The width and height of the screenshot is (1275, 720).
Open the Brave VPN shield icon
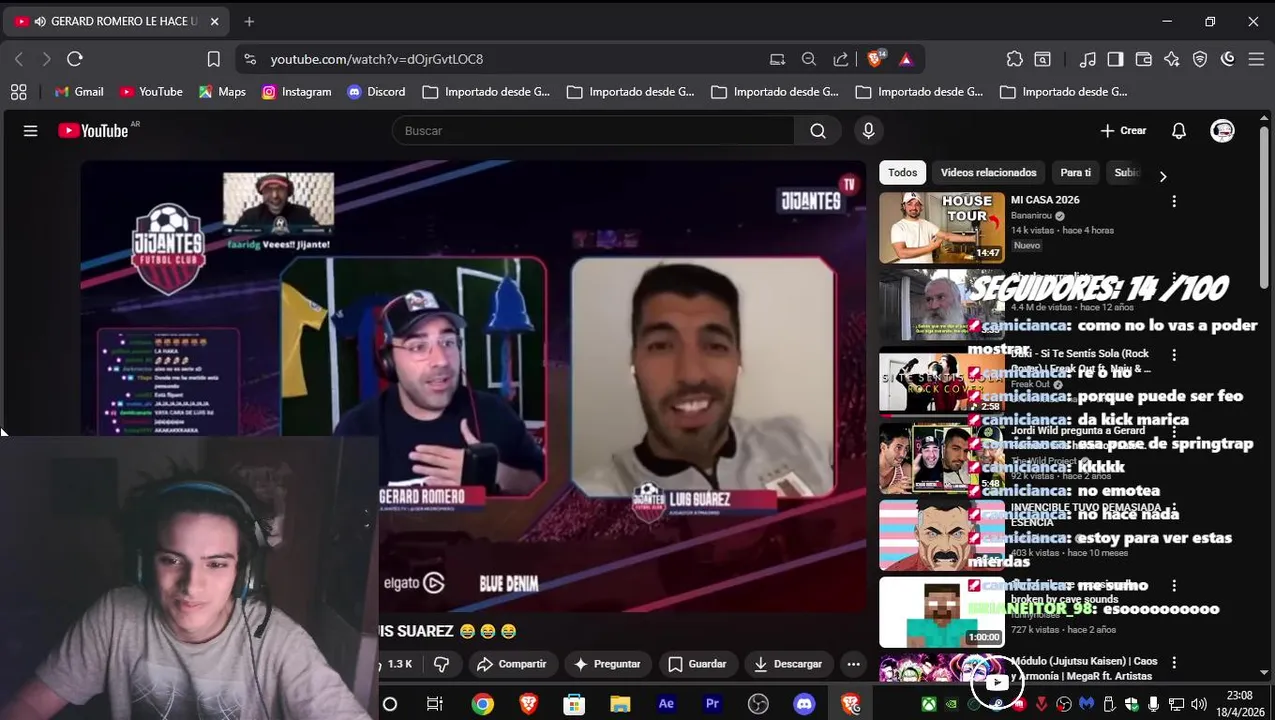1200,59
